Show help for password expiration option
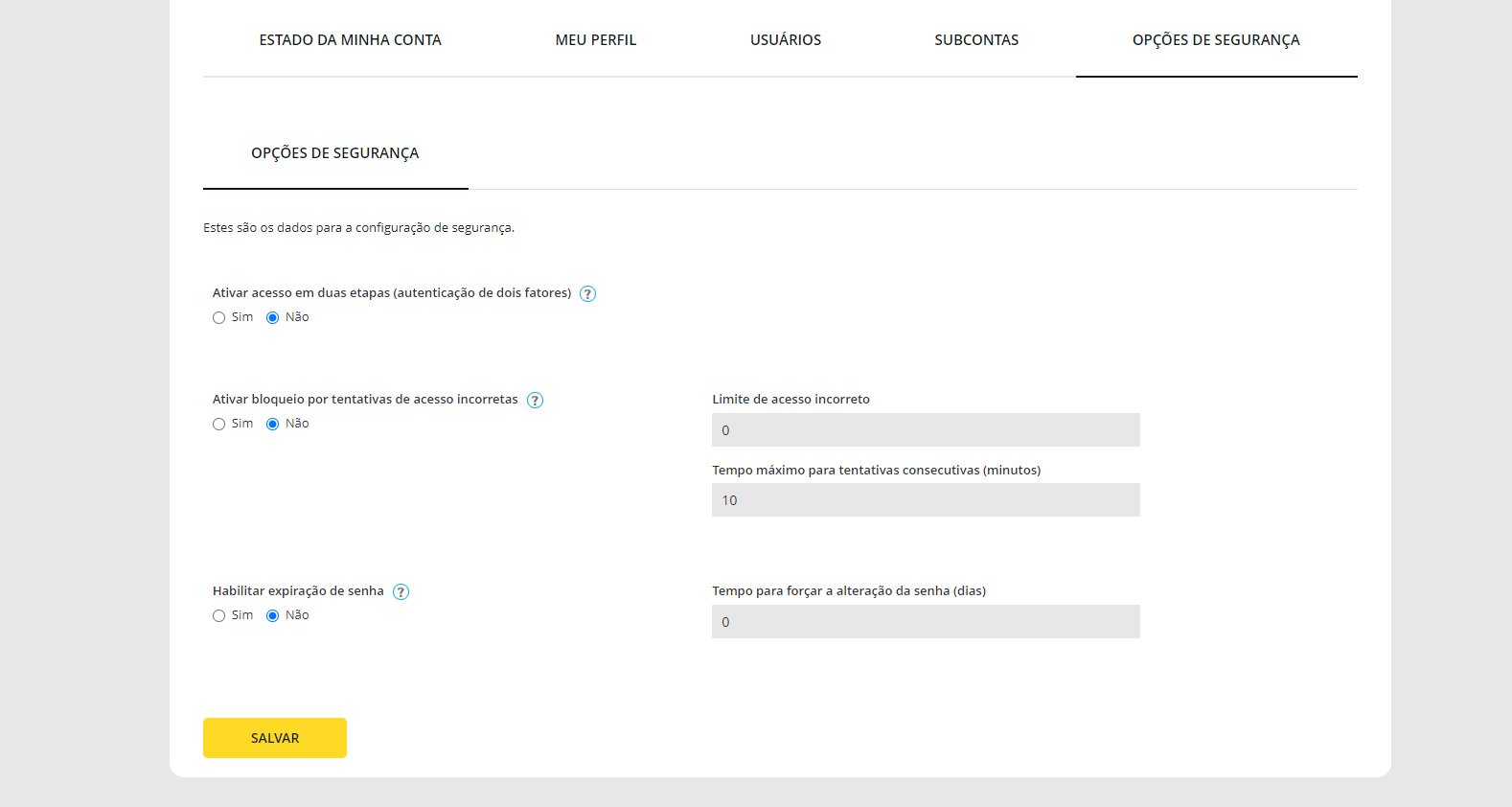1512x807 pixels. 401,592
